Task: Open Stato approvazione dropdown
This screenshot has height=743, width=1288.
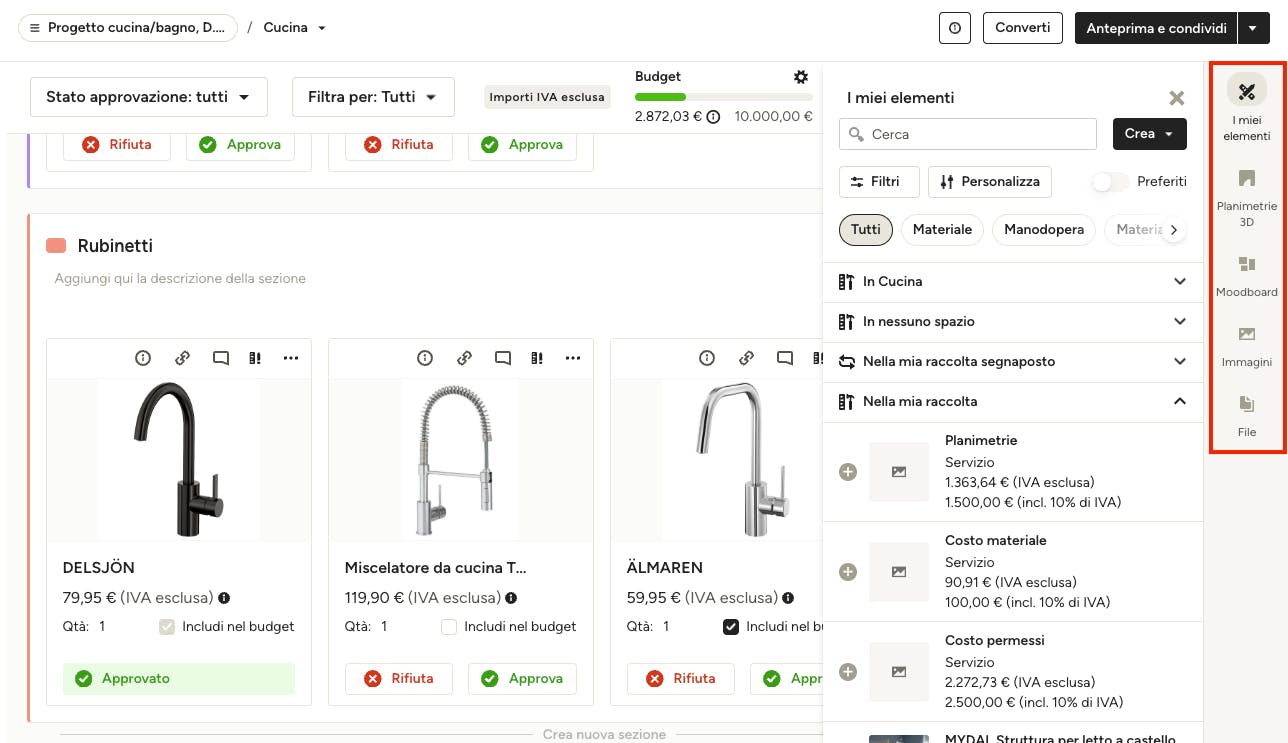Action: 149,97
